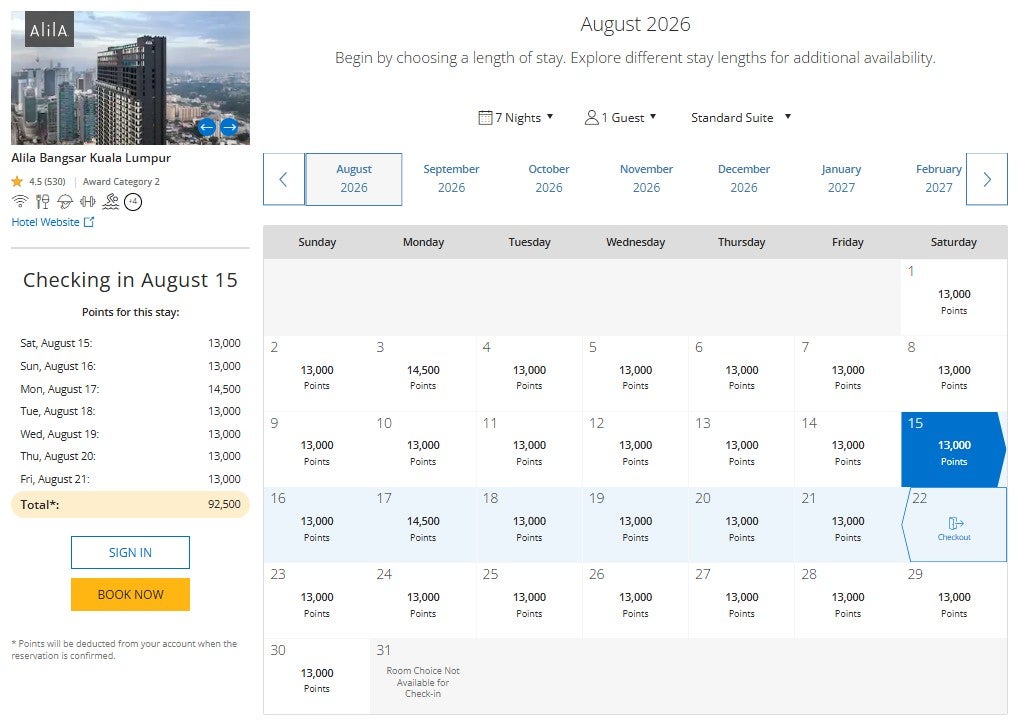Click the WiFi amenity icon

[x=20, y=202]
